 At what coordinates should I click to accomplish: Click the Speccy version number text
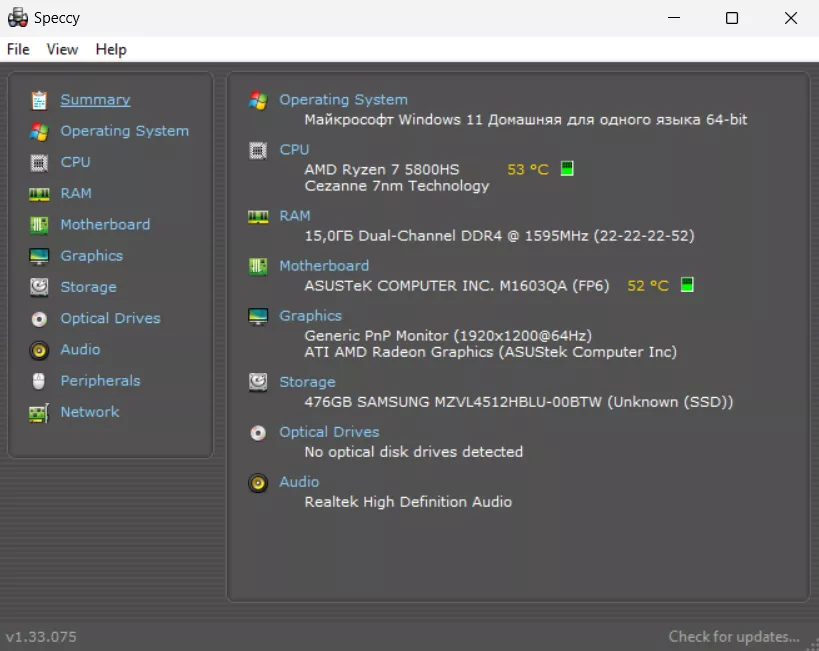tap(41, 637)
